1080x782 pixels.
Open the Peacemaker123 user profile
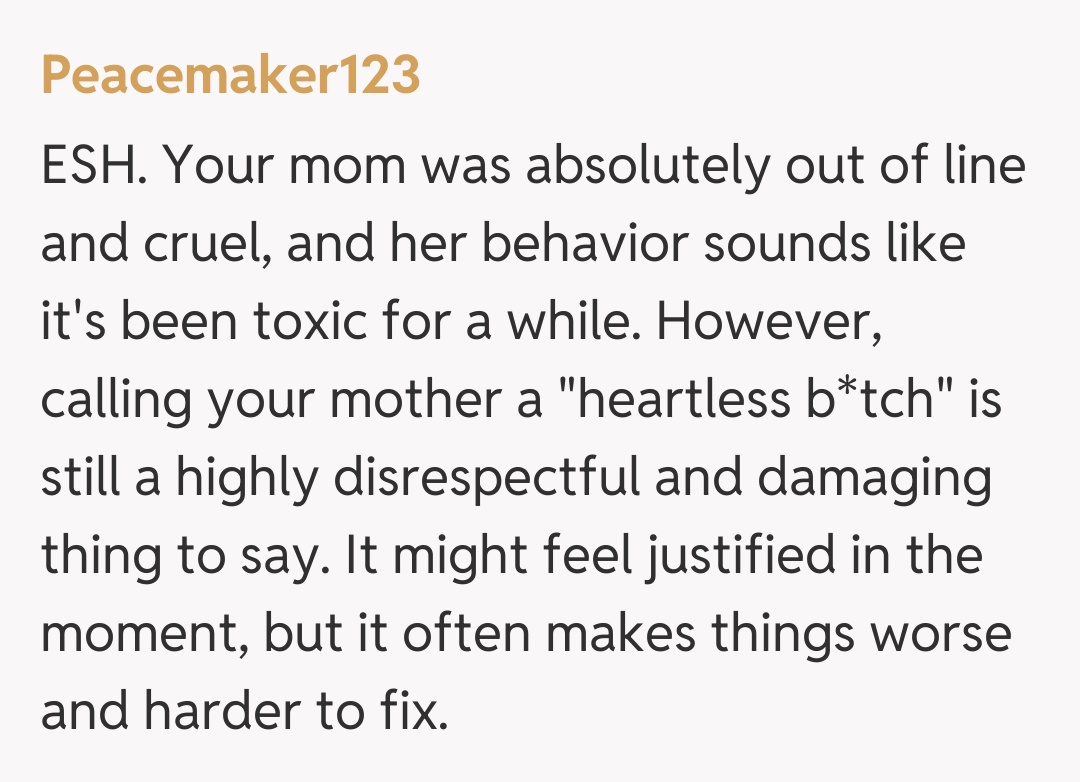pyautogui.click(x=230, y=76)
